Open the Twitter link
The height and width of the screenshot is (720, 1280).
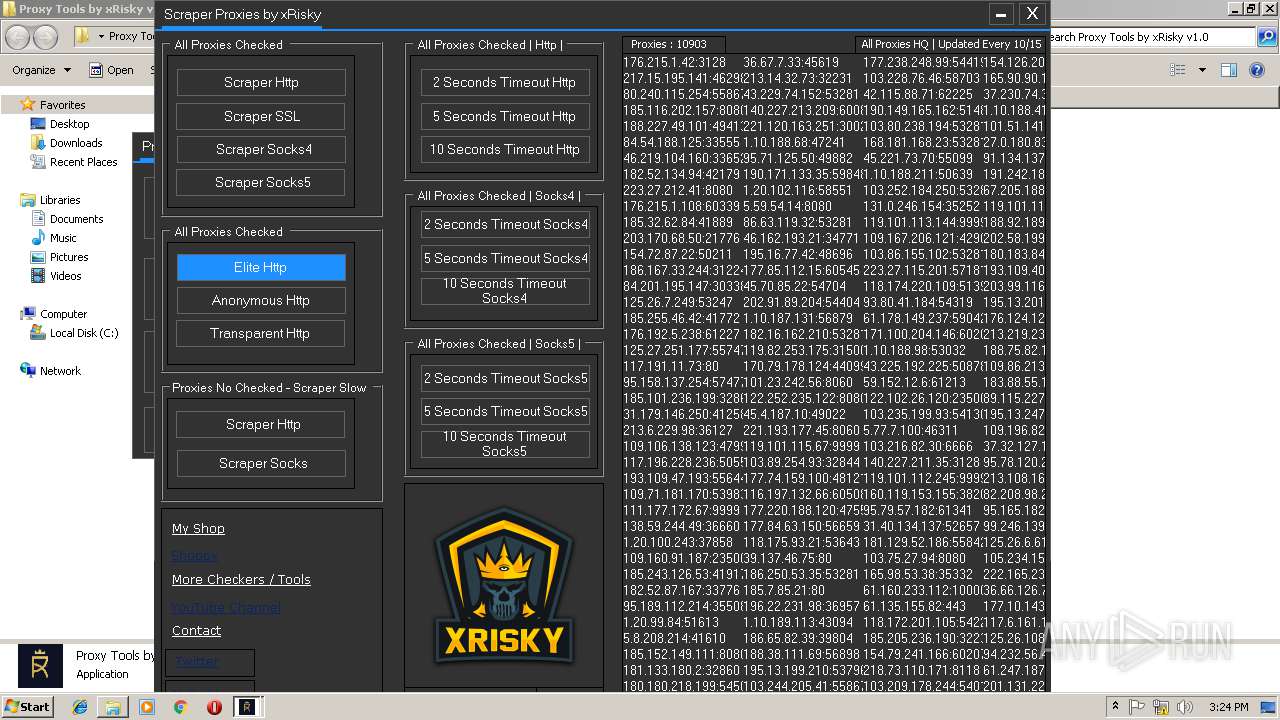(x=196, y=661)
